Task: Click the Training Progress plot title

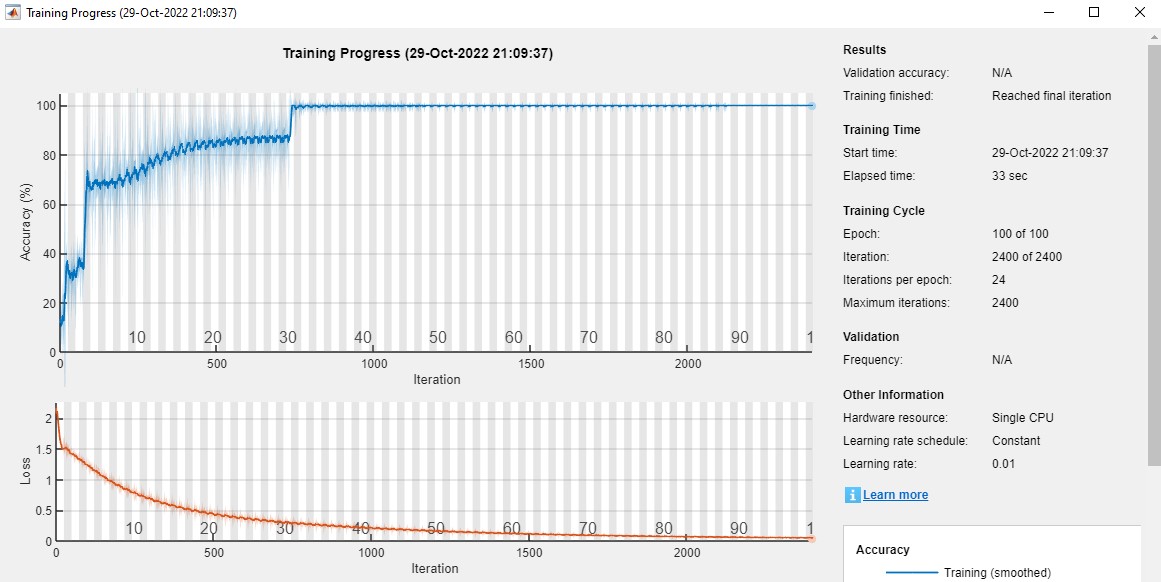Action: [x=417, y=54]
